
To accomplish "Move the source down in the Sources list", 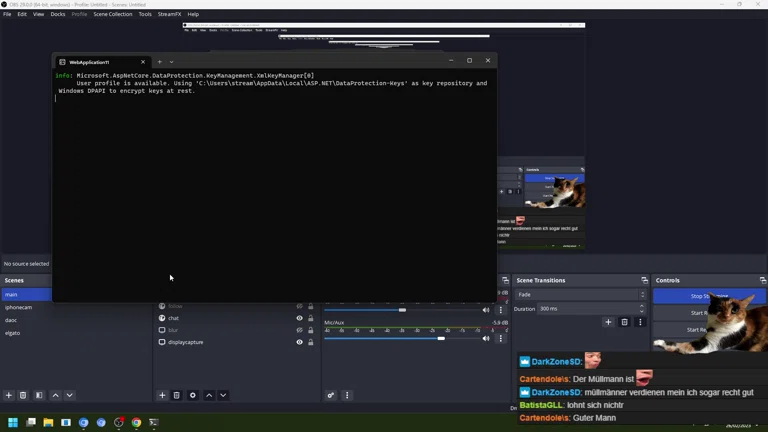I will tap(223, 395).
